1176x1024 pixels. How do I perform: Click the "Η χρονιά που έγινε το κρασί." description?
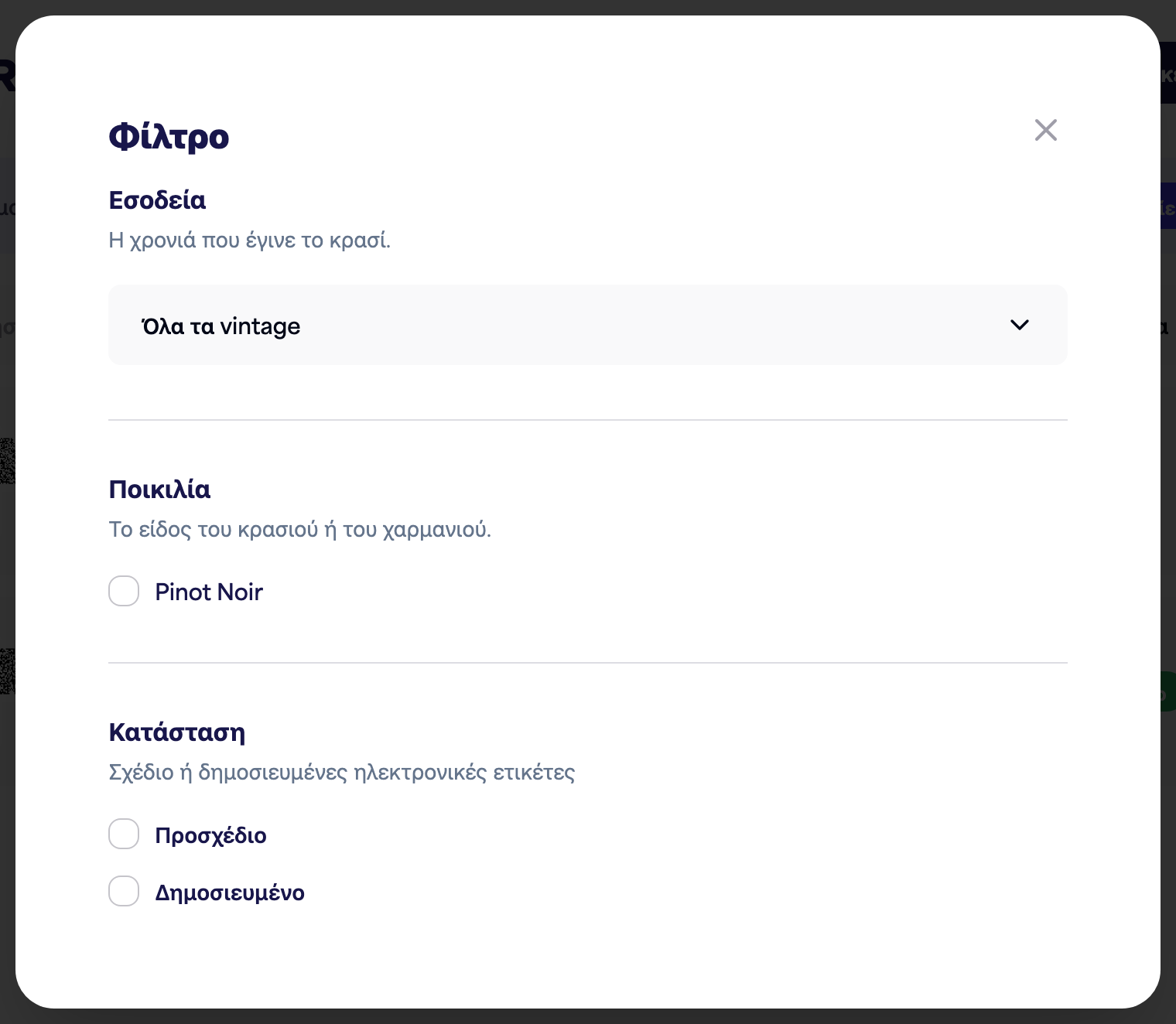249,241
